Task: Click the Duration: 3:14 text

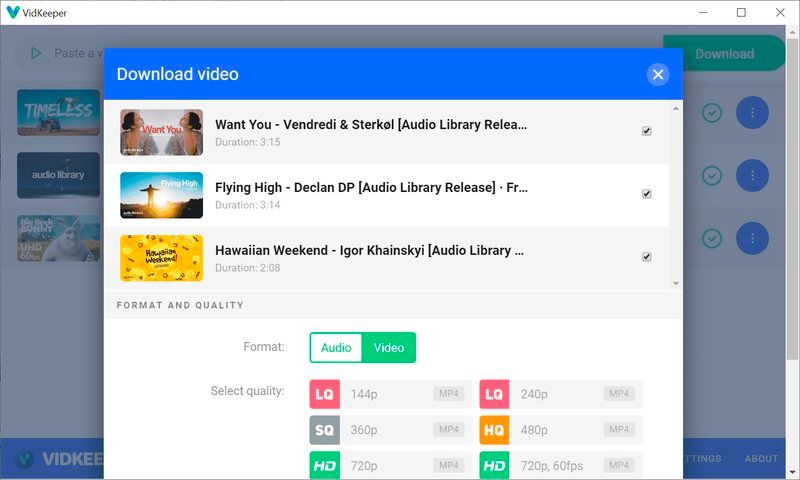Action: tap(247, 205)
